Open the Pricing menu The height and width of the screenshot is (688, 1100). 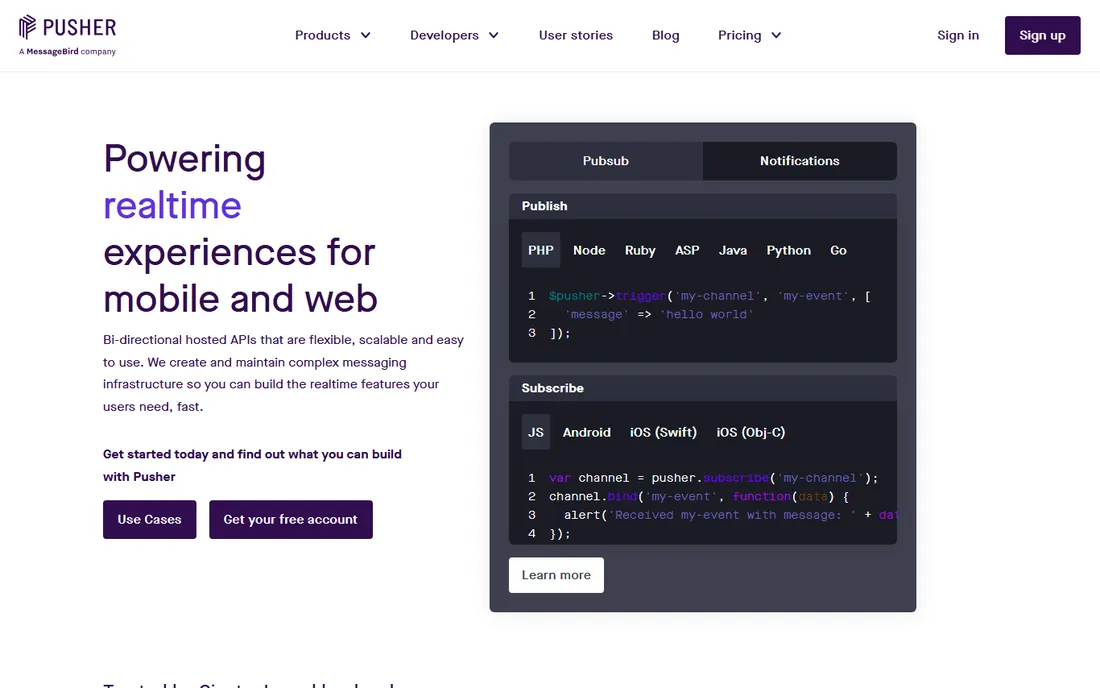[x=749, y=35]
